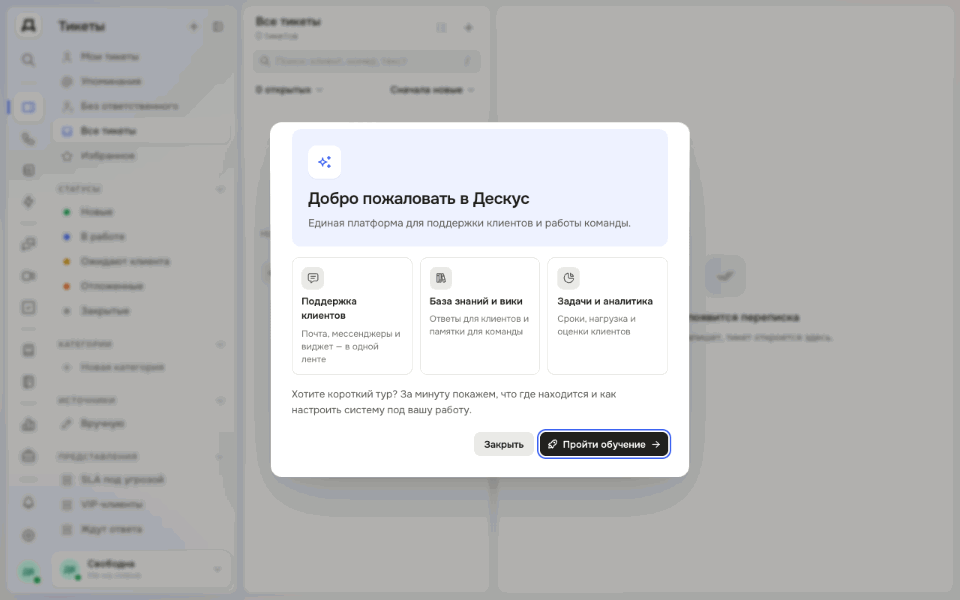The image size is (960, 600).
Task: Click the user avatar in the left rail
Action: click(x=28, y=572)
